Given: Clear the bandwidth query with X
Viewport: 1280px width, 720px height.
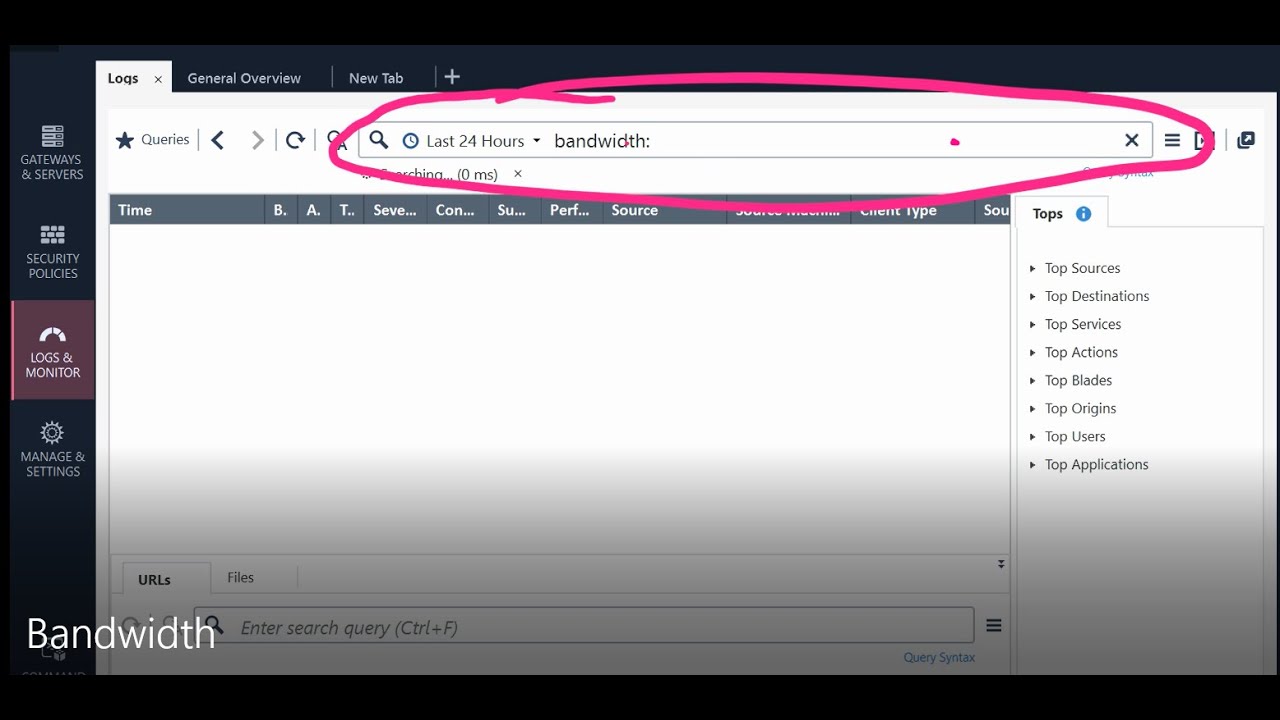Looking at the screenshot, I should (x=1132, y=140).
